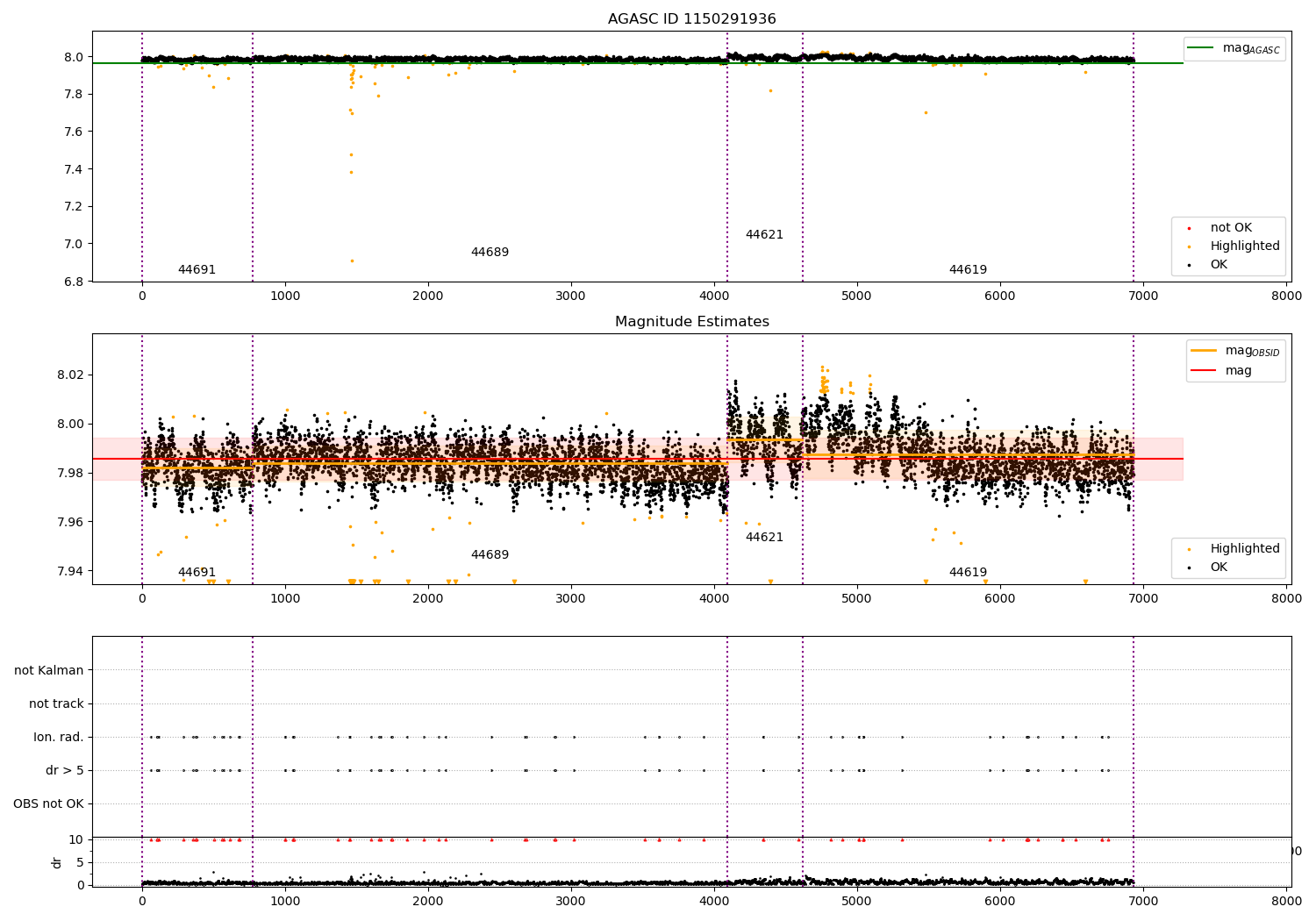Viewport: 1316px width, 921px height.
Task: Click x-axis tick 7000 under bottom dr plot
Action: tap(1143, 901)
